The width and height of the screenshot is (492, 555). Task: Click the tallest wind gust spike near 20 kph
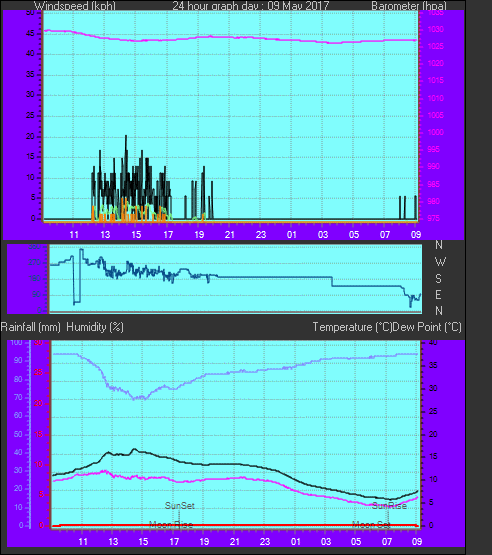point(126,137)
